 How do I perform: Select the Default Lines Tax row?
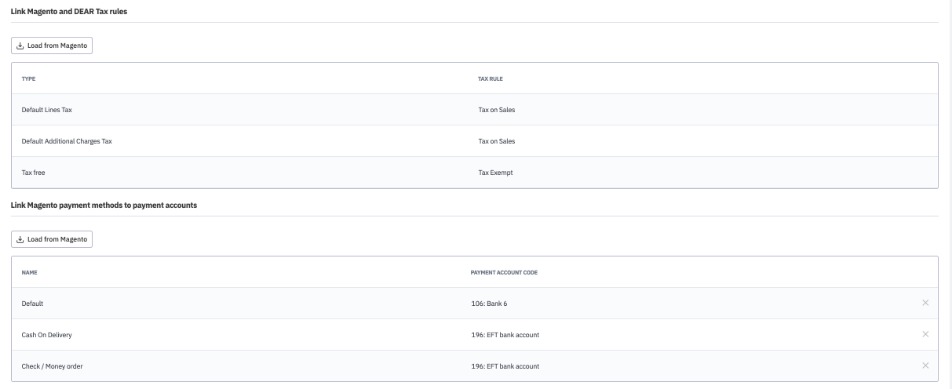pyautogui.click(x=475, y=110)
